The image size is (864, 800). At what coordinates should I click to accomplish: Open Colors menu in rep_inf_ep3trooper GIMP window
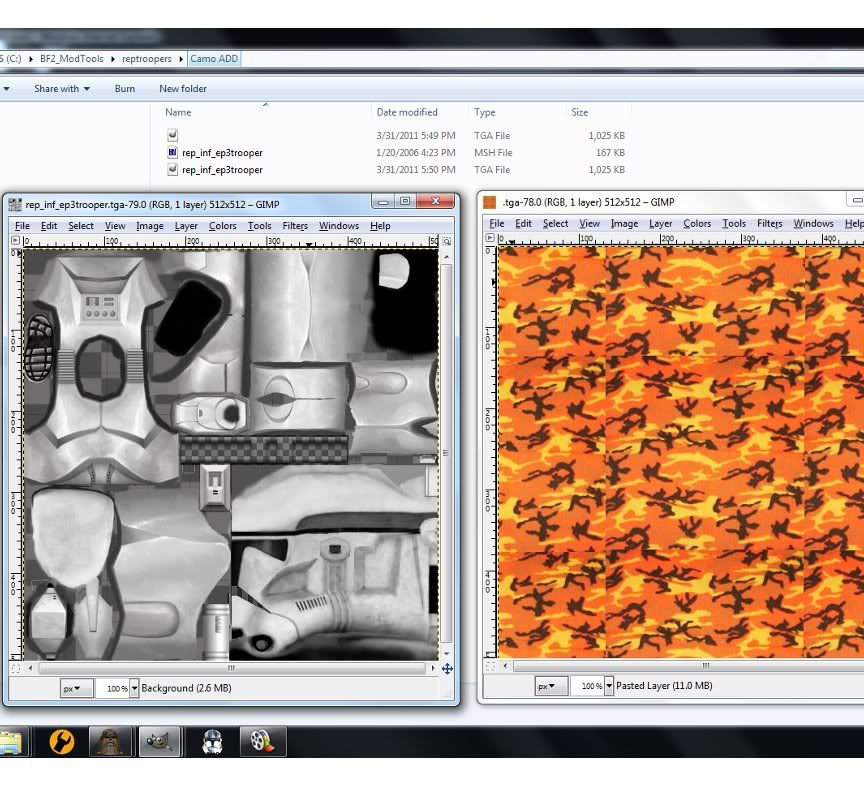click(223, 226)
